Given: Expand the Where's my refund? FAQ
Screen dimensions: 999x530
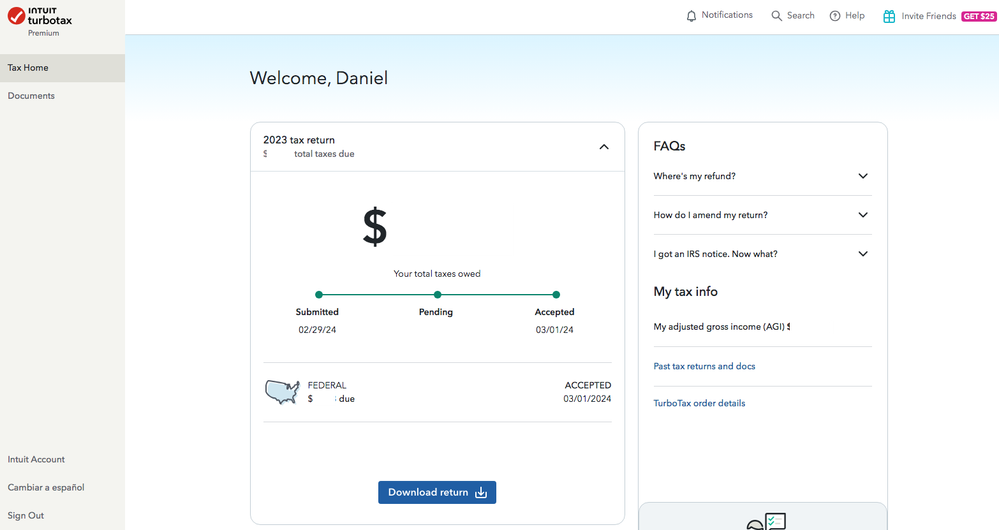Looking at the screenshot, I should click(x=762, y=176).
